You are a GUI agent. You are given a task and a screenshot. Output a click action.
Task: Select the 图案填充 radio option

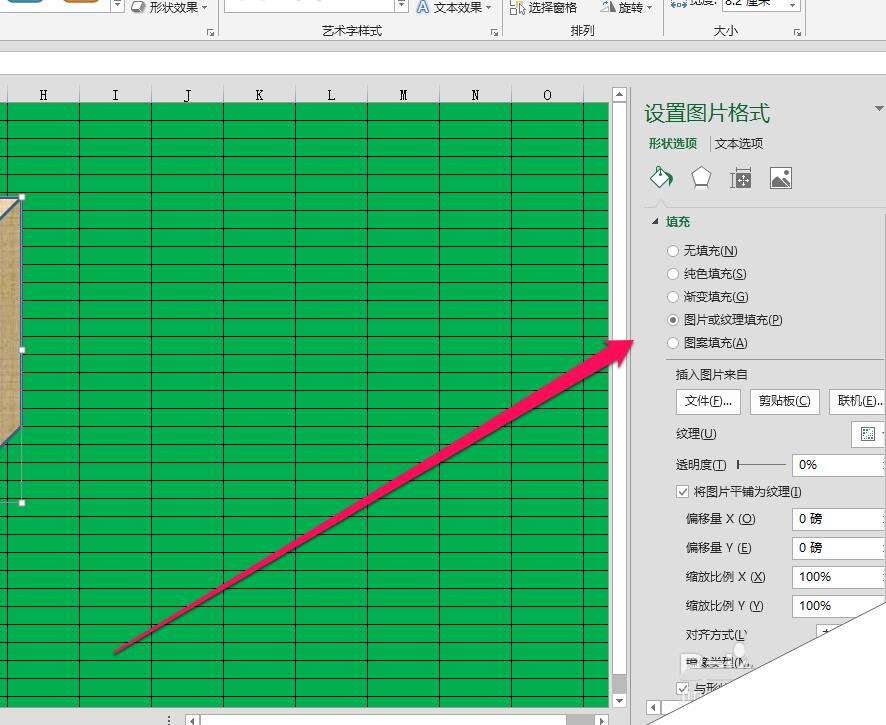(672, 343)
